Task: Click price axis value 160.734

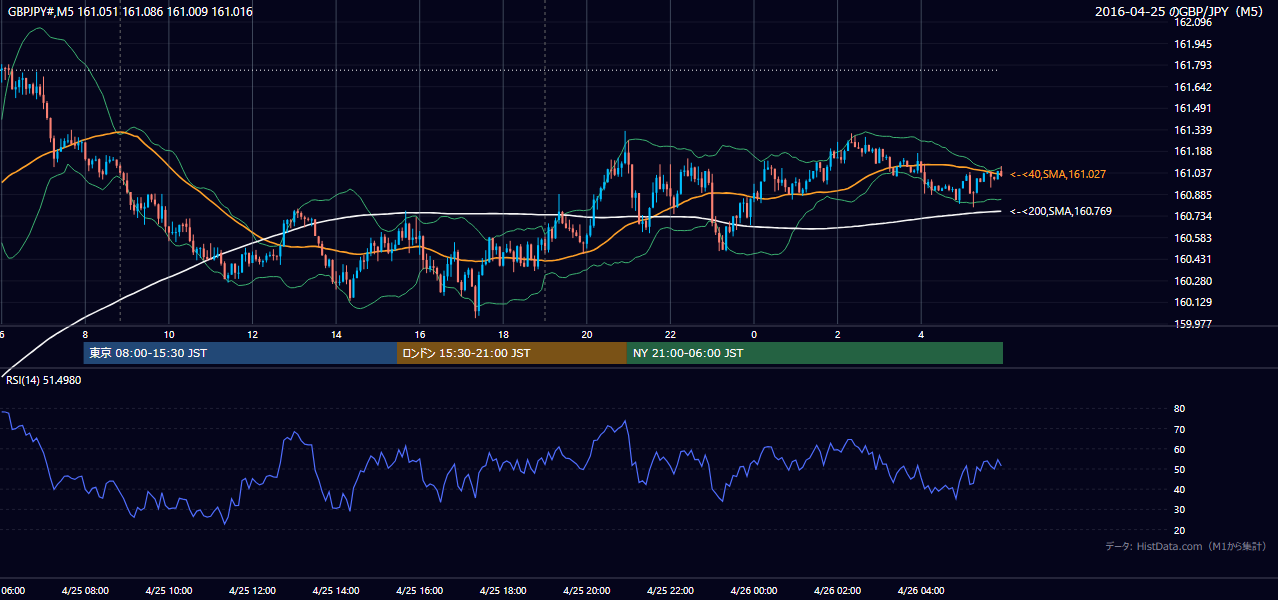Action: [x=1193, y=216]
